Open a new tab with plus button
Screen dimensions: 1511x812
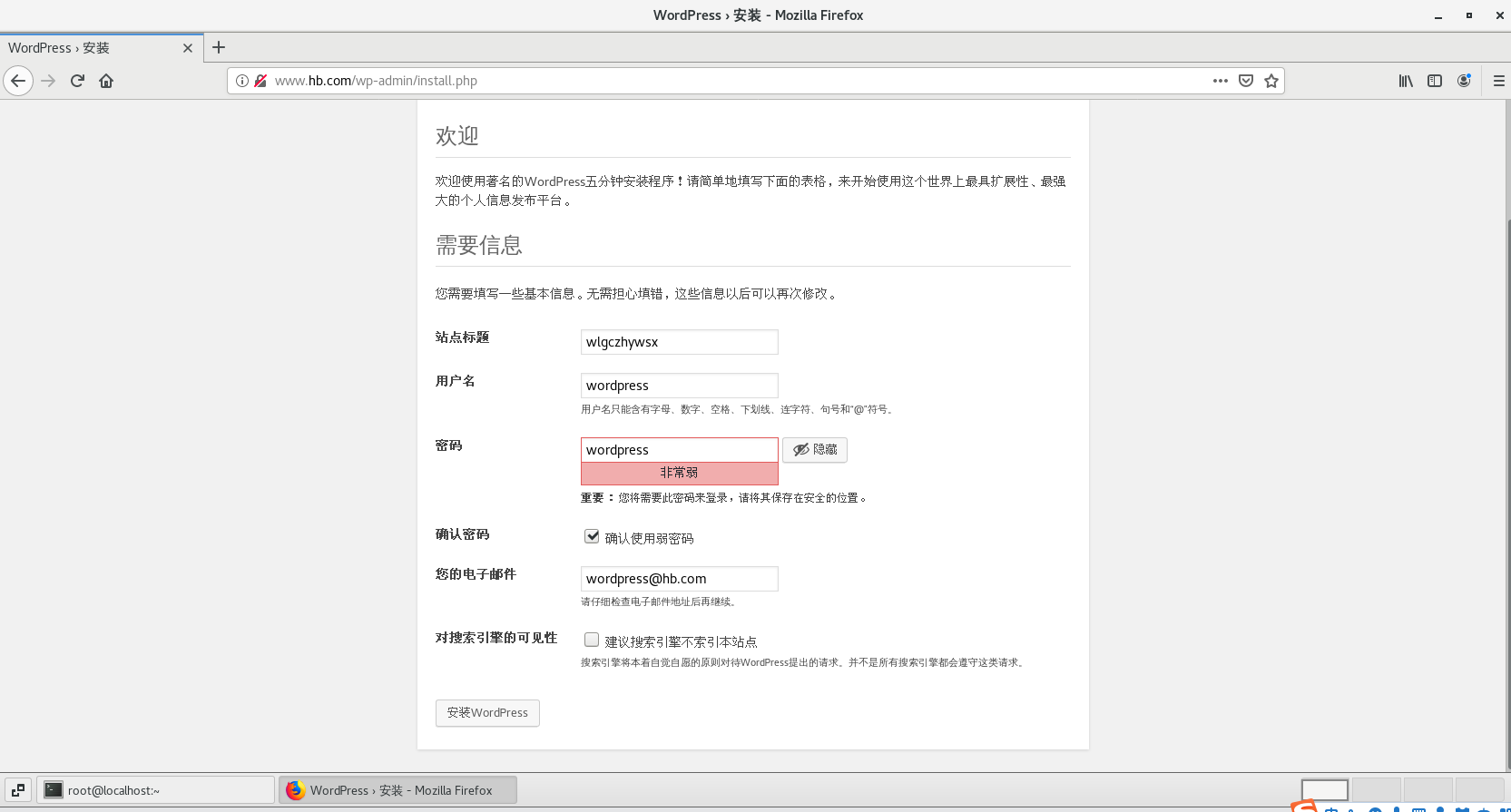point(219,47)
